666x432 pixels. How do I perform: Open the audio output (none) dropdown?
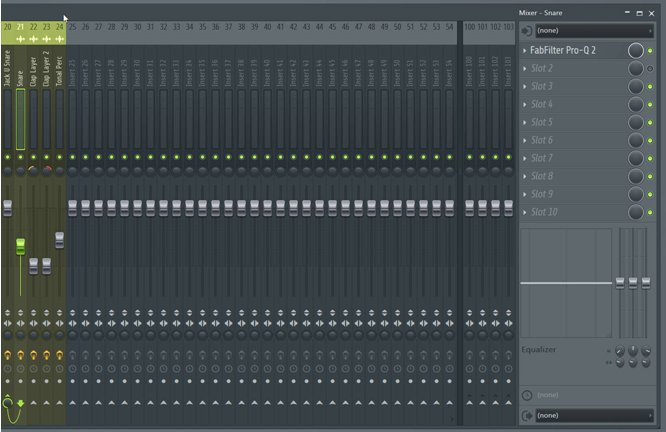pyautogui.click(x=594, y=415)
